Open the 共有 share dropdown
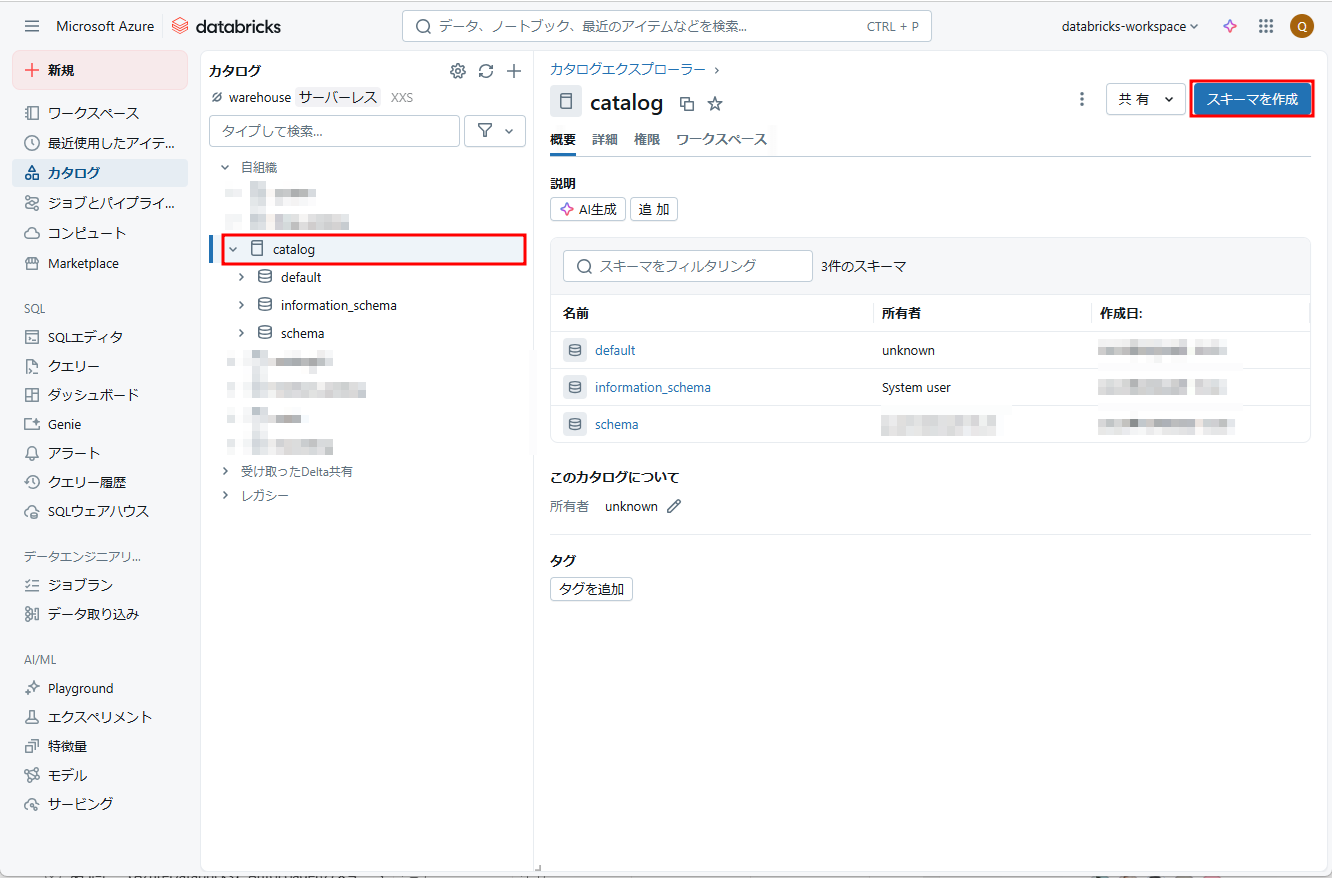This screenshot has height=878, width=1332. 1145,99
